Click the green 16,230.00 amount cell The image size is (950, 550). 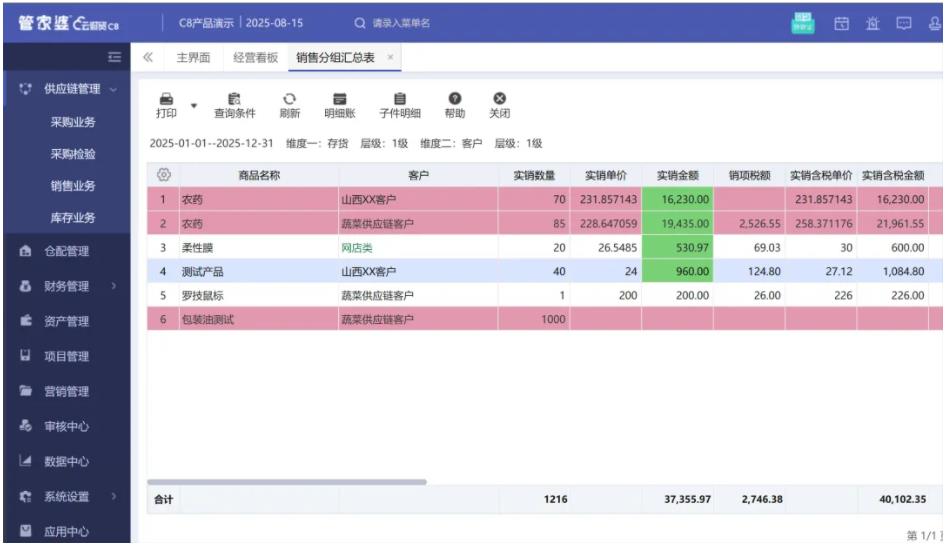coord(678,200)
